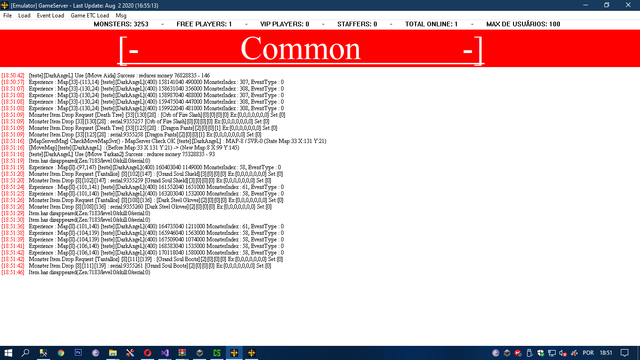The height and width of the screenshot is (360, 640).
Task: Click the GameServer title bar app icon
Action: point(4,5)
